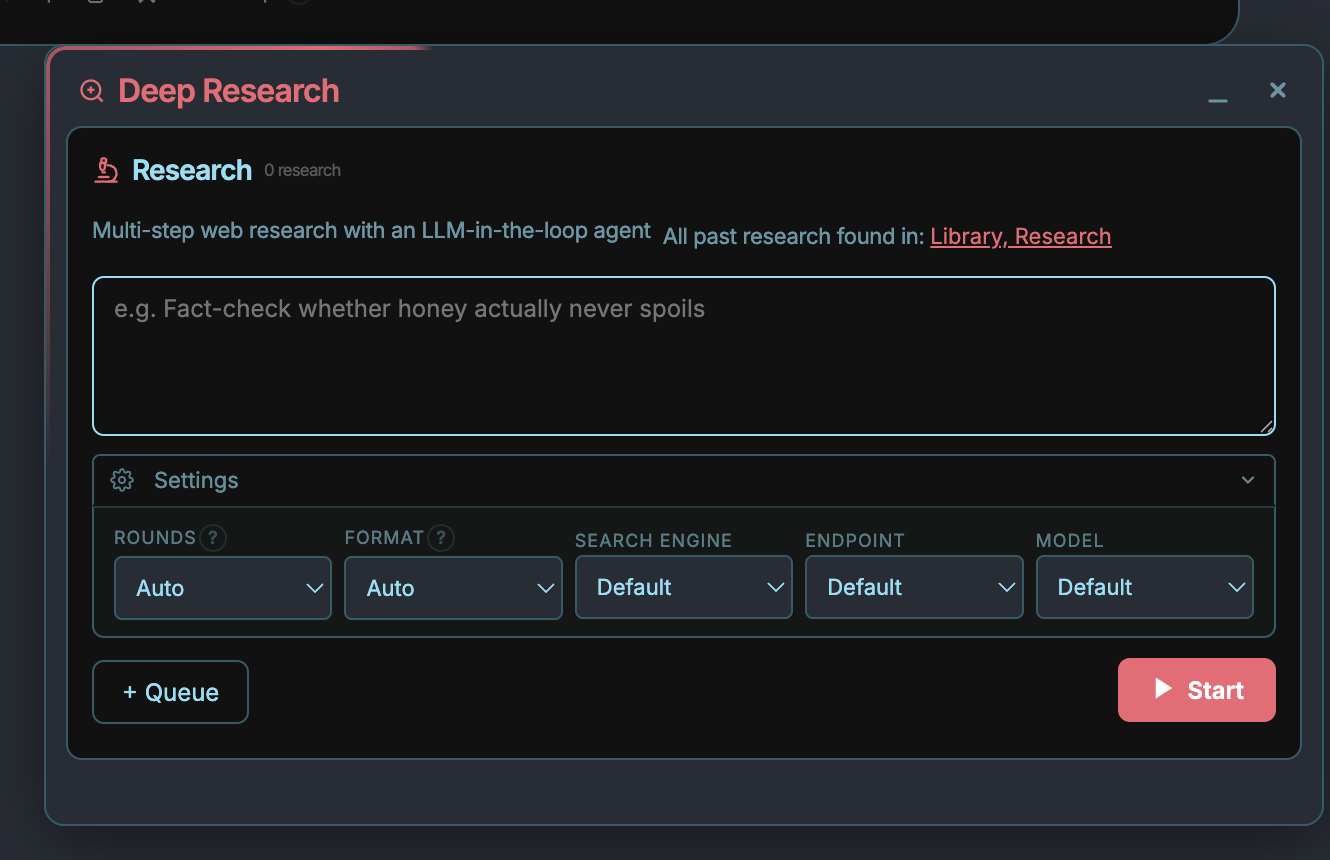1330x860 pixels.
Task: Open the Format dropdown
Action: (x=453, y=588)
